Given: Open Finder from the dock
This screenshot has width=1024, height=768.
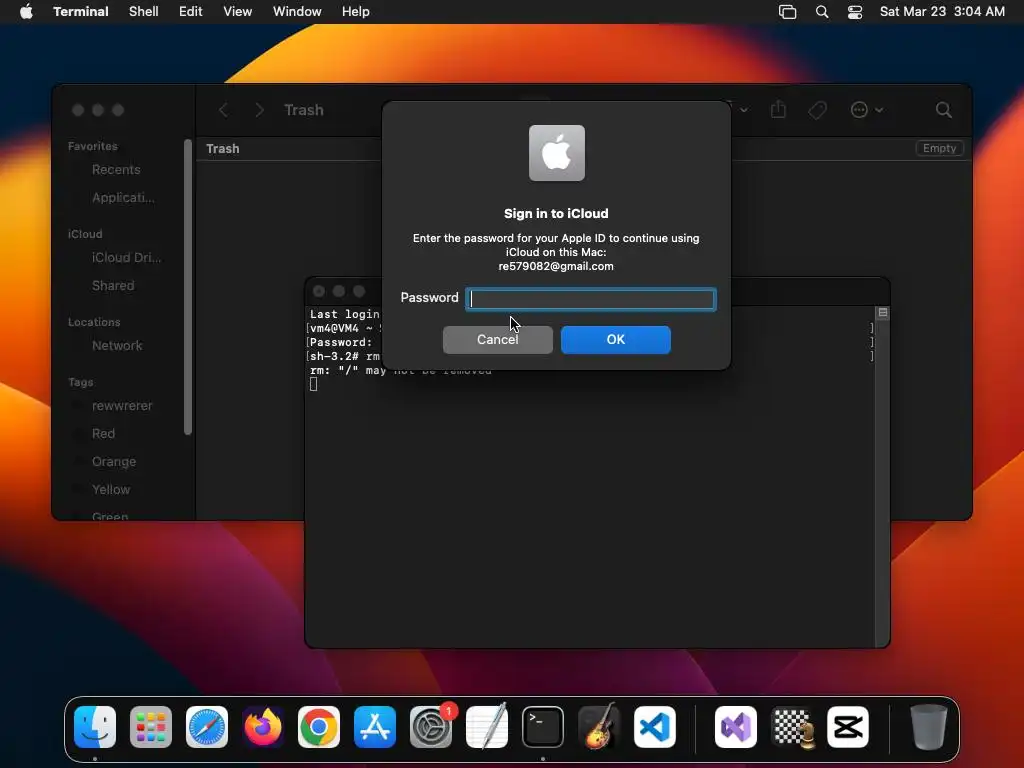Looking at the screenshot, I should [x=95, y=727].
